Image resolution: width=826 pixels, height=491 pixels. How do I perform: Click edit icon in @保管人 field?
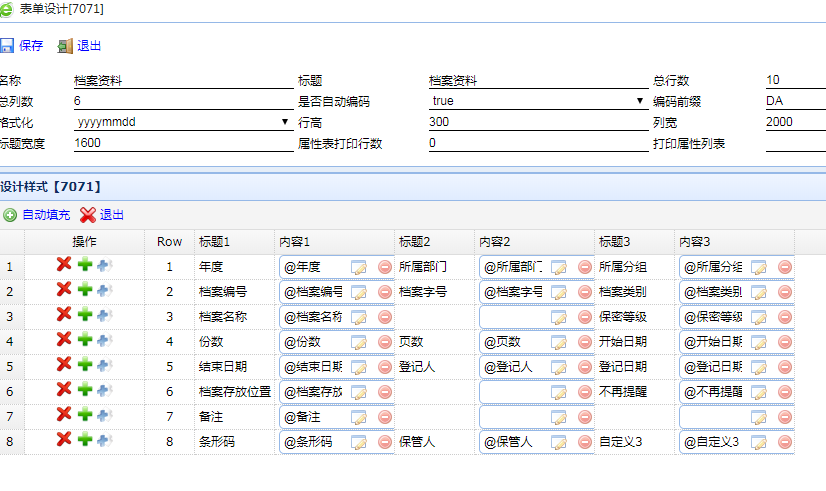pos(559,442)
